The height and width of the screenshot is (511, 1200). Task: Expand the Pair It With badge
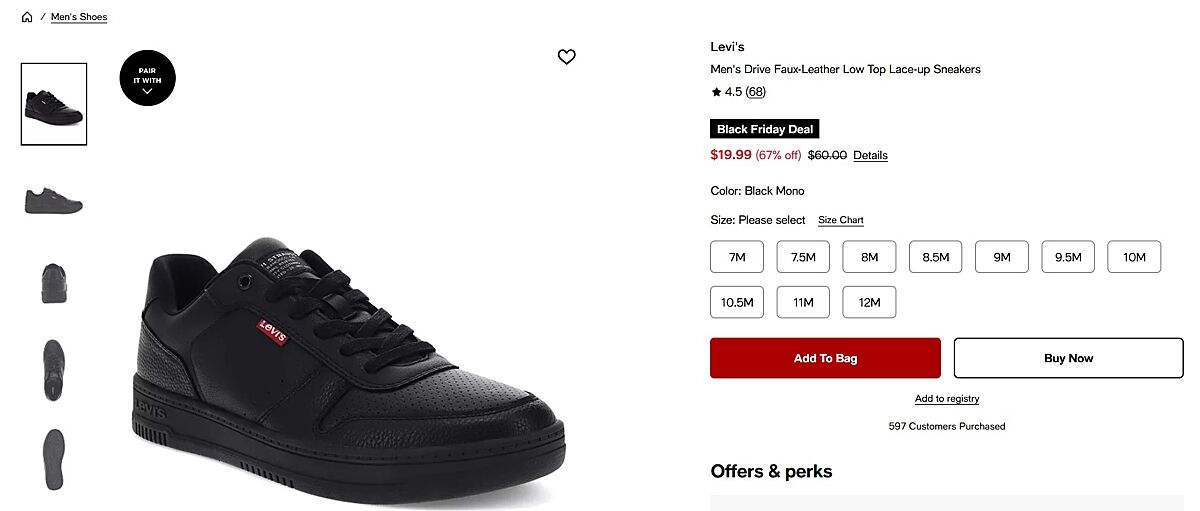click(147, 77)
